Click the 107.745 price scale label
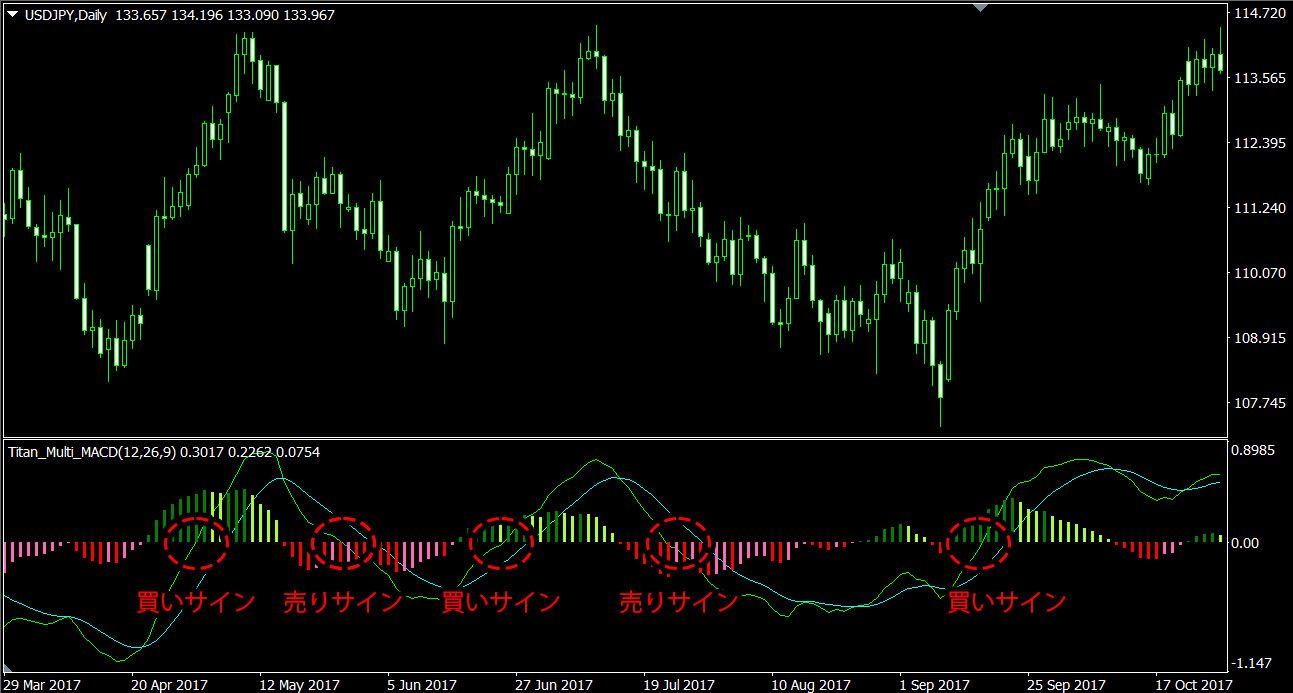Screen dimensions: 1293x693 pos(1260,403)
